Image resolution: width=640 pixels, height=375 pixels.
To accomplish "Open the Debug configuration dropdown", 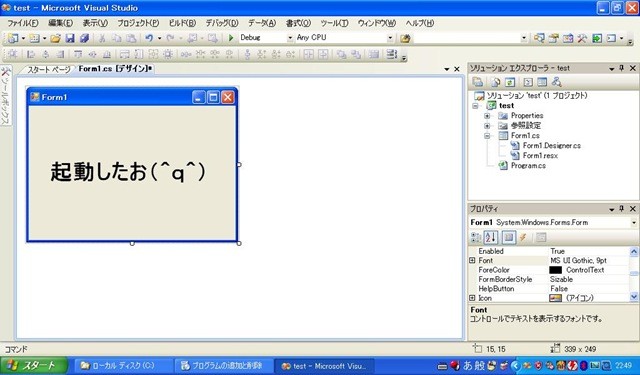I will coord(290,38).
